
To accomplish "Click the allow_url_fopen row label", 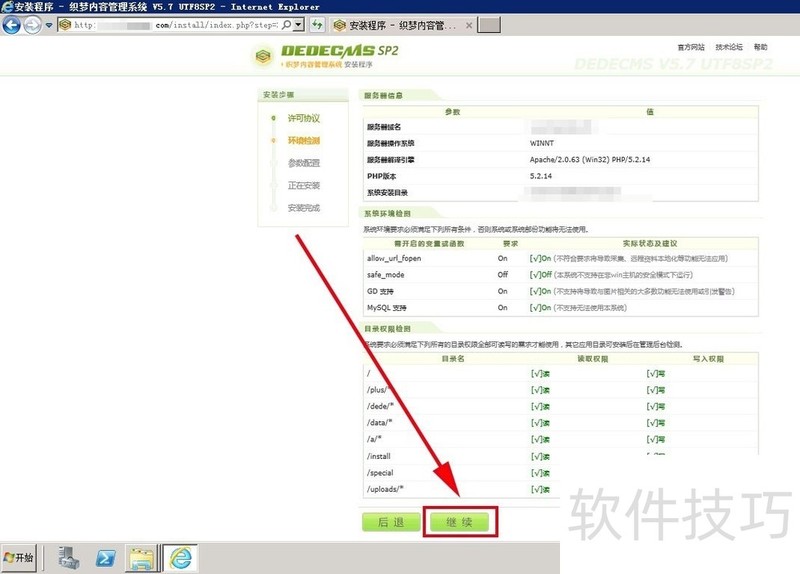I will 394,258.
